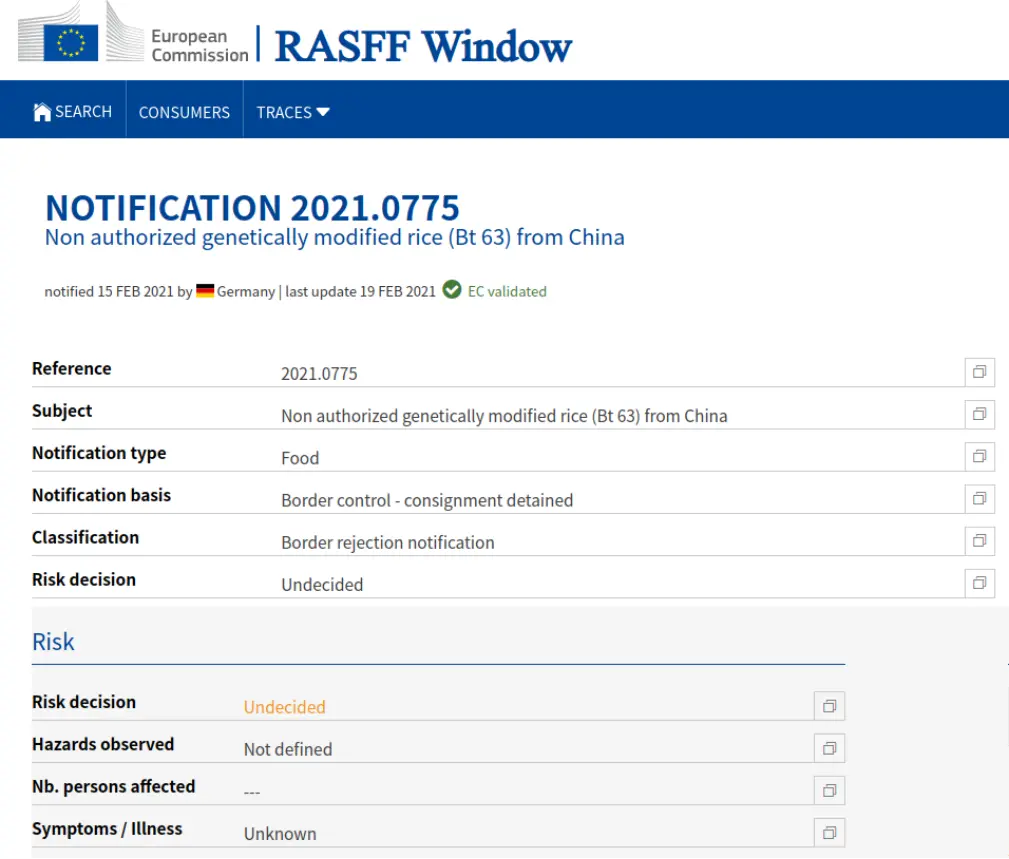The width and height of the screenshot is (1009, 859).
Task: Click the RASFF Window title link
Action: pos(423,46)
